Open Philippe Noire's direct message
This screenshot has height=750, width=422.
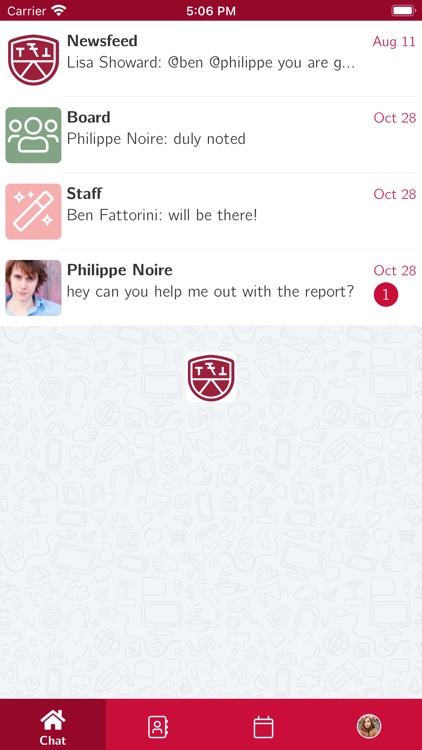(211, 288)
